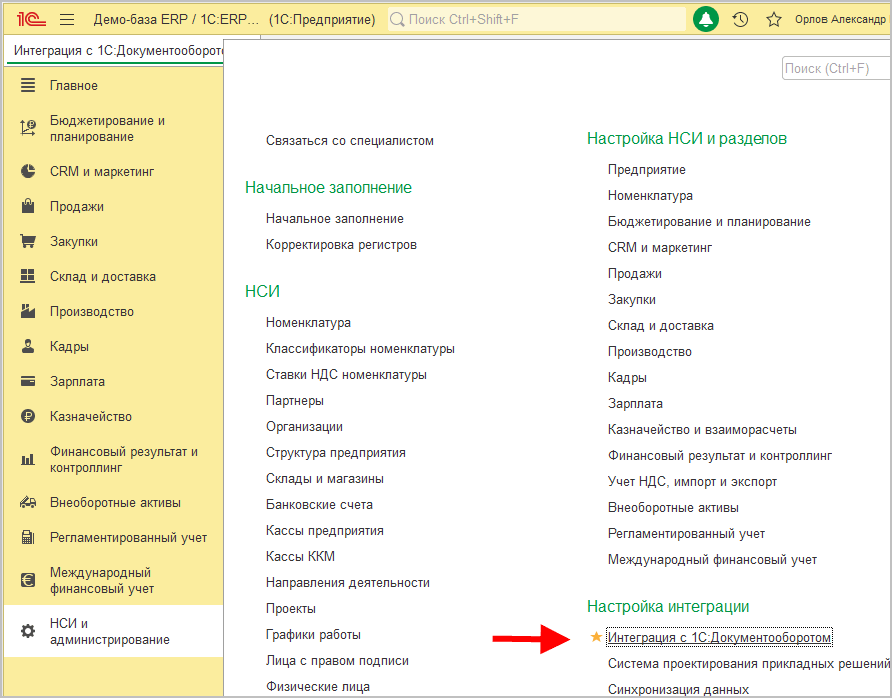Click the Финансовый результат chart icon
Viewport: 892px width, 698px height.
(28, 459)
